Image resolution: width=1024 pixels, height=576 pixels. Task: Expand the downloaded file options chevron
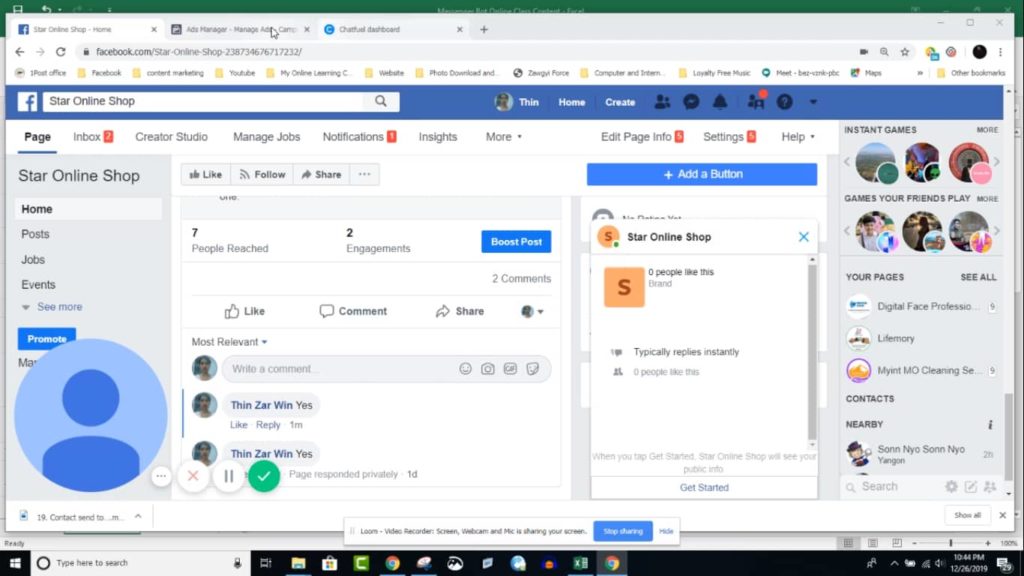(x=138, y=516)
